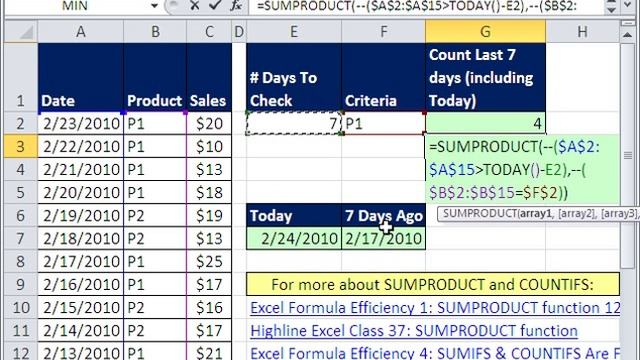This screenshot has width=640, height=360.
Task: Select row 10 header
Action: 20,307
